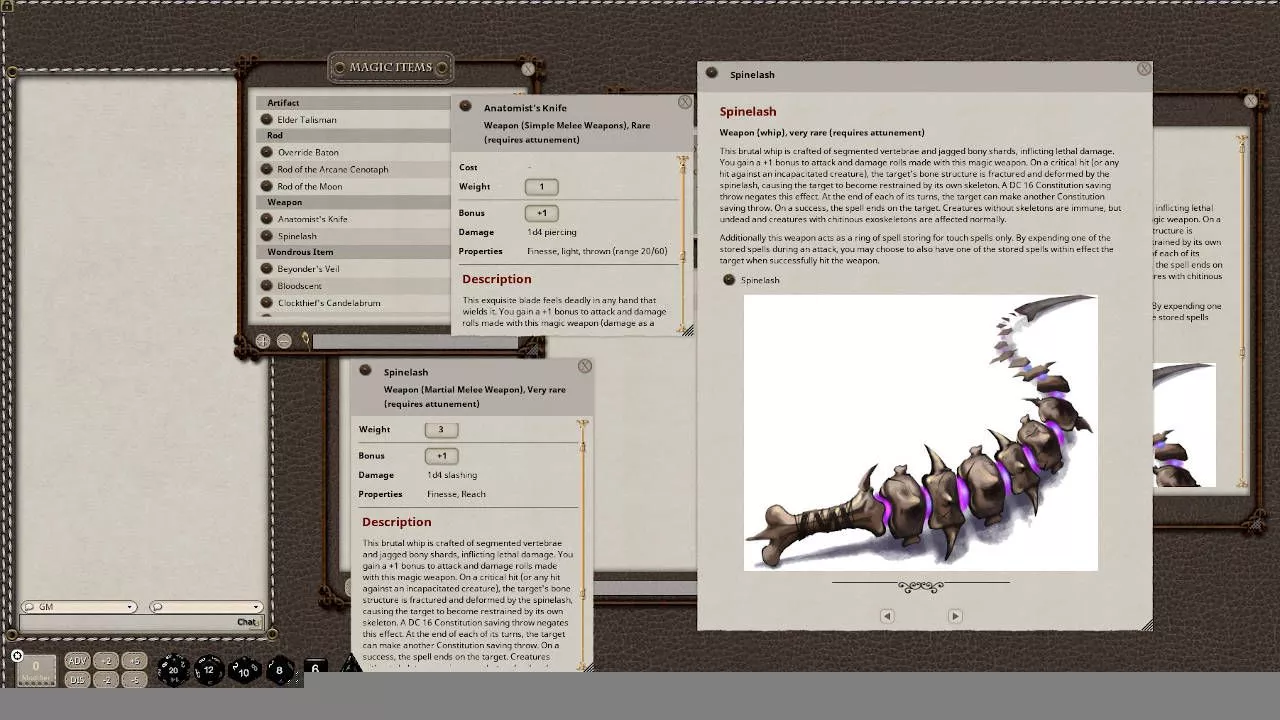Toggle the ADV advantage button
Screen dimensions: 1280x720
(77, 661)
